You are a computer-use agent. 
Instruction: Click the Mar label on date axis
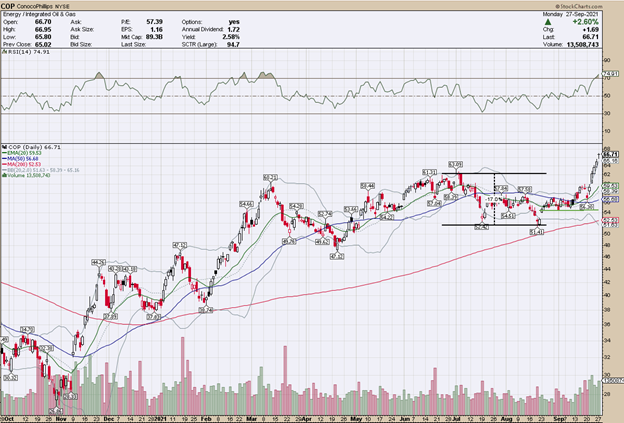[252, 419]
